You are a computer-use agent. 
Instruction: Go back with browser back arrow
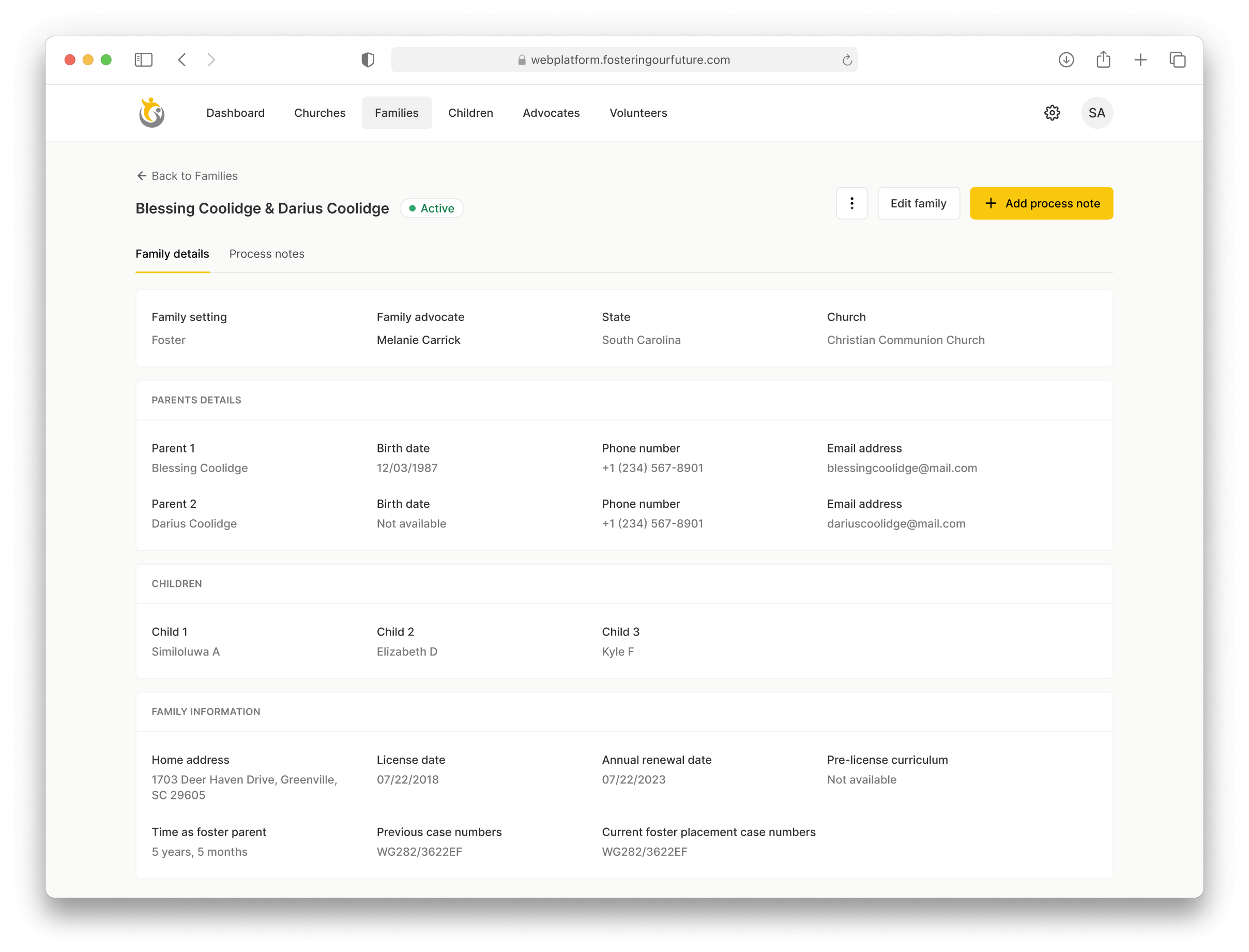click(x=182, y=59)
